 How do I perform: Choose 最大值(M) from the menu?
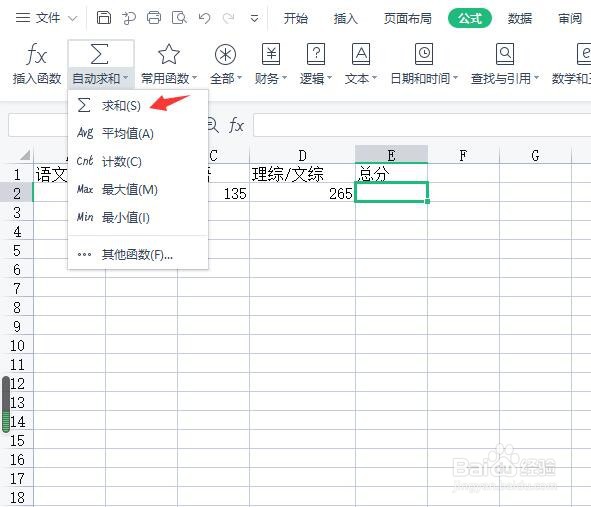pos(138,190)
